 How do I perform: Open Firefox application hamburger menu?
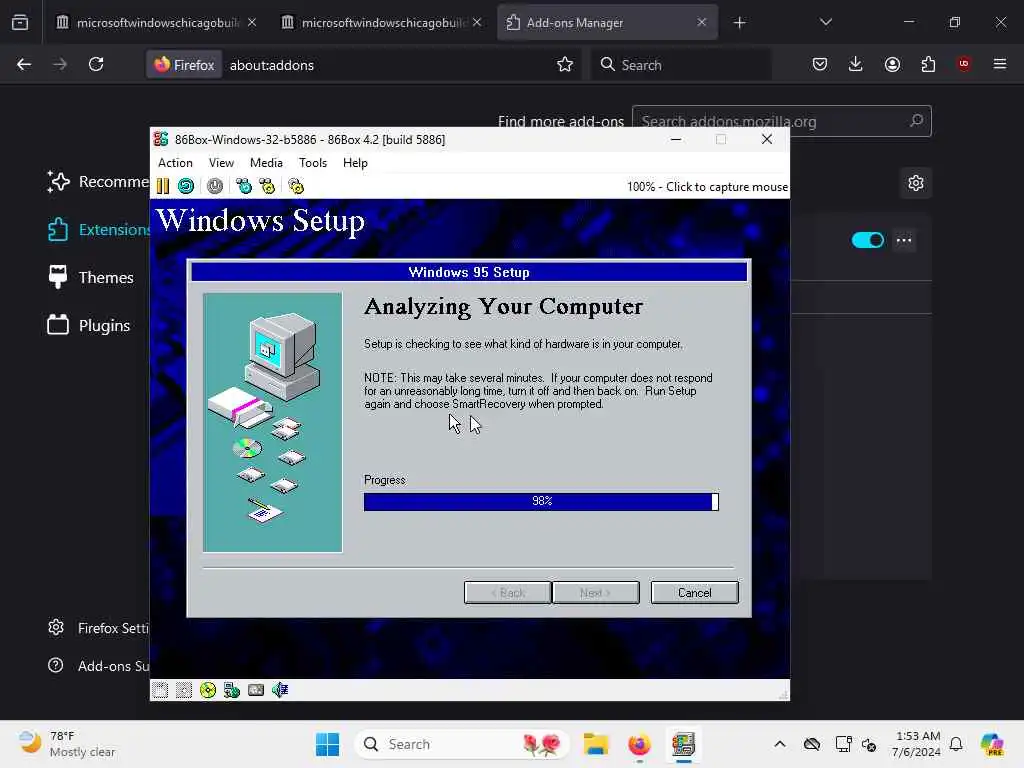click(x=1000, y=64)
